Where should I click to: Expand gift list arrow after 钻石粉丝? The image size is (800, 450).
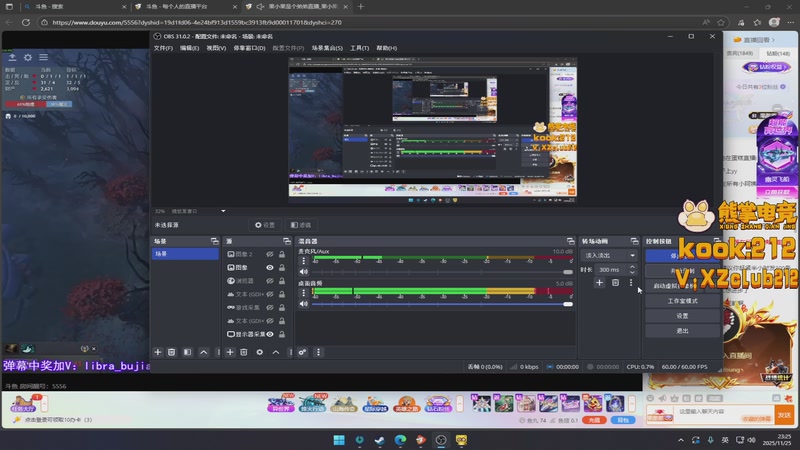[459, 404]
